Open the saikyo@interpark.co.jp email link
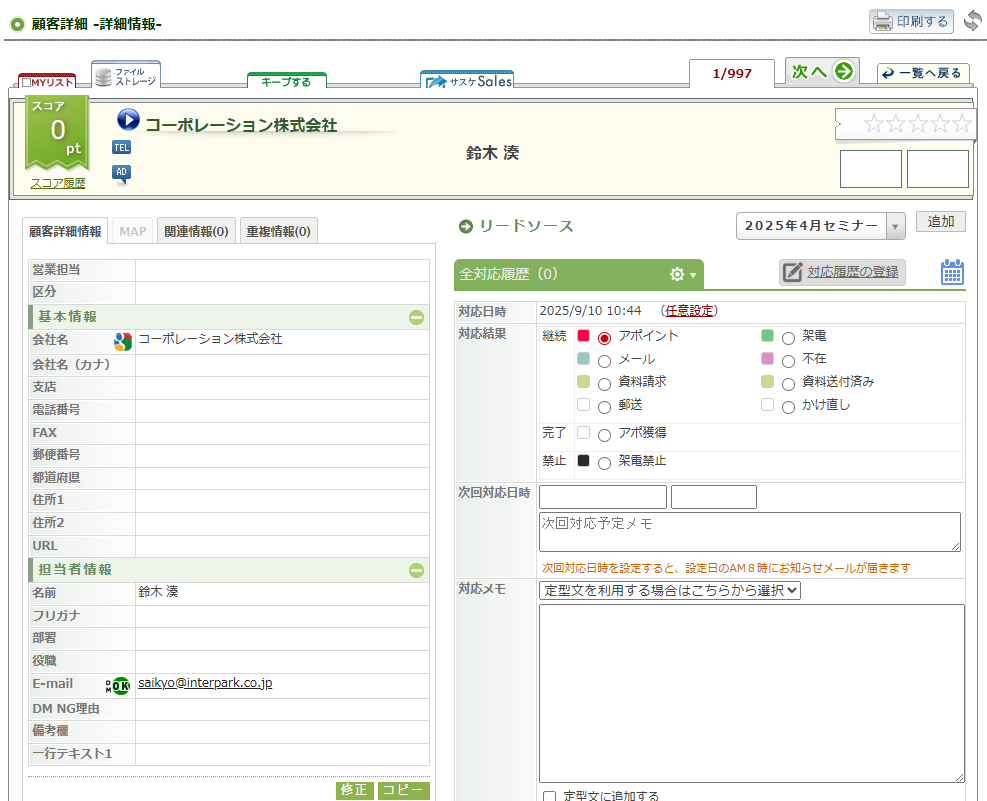Screen dimensions: 987x801 (205, 683)
